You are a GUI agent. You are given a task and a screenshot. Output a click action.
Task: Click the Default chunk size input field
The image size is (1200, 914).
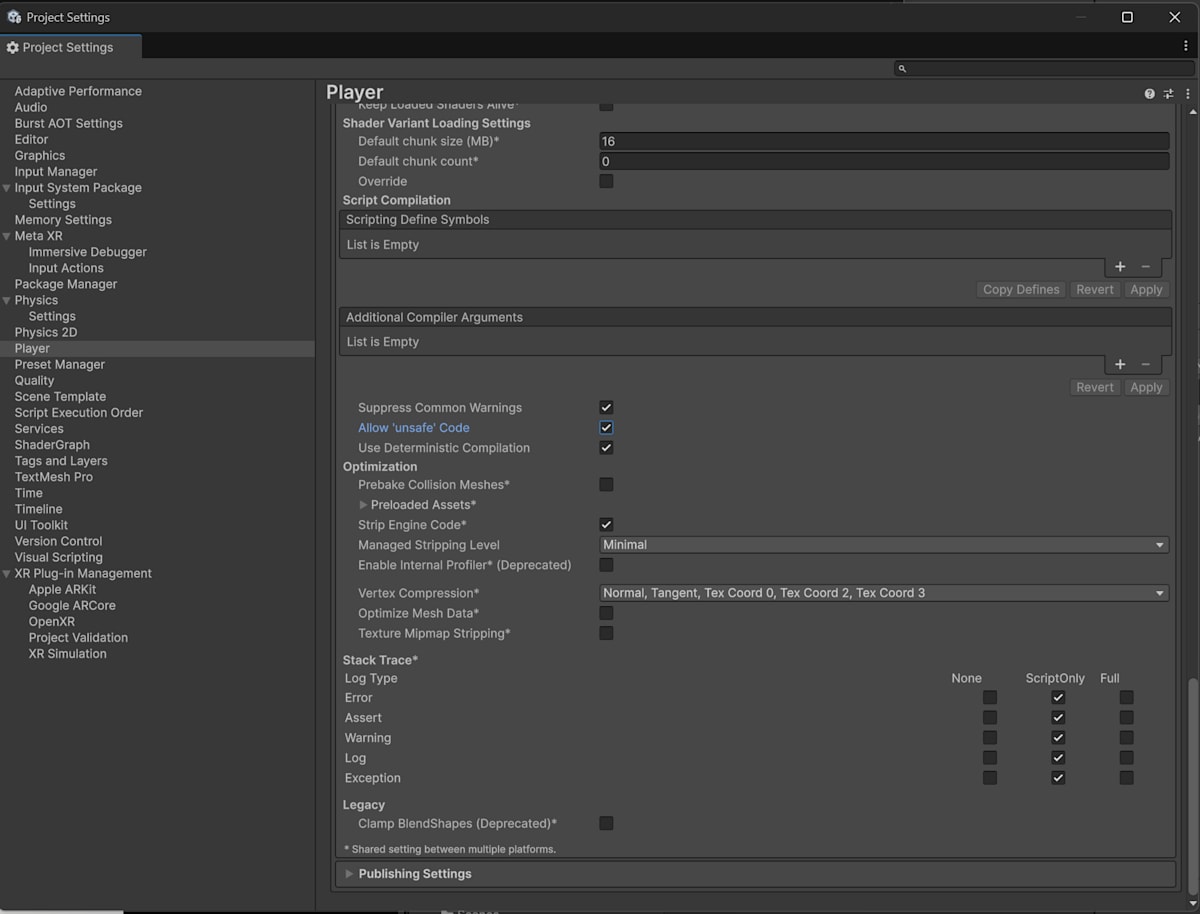tap(884, 142)
